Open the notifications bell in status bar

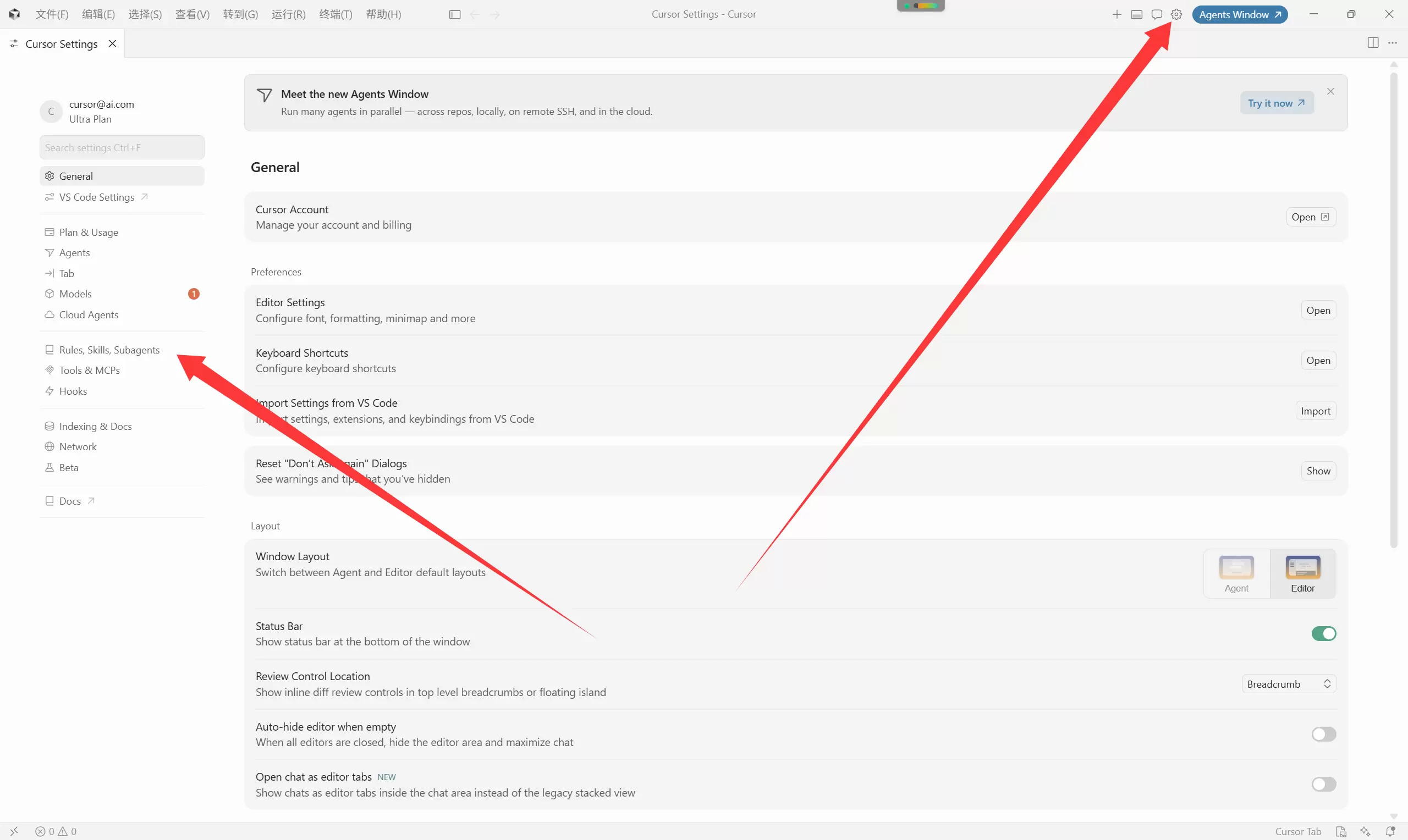click(x=1390, y=832)
